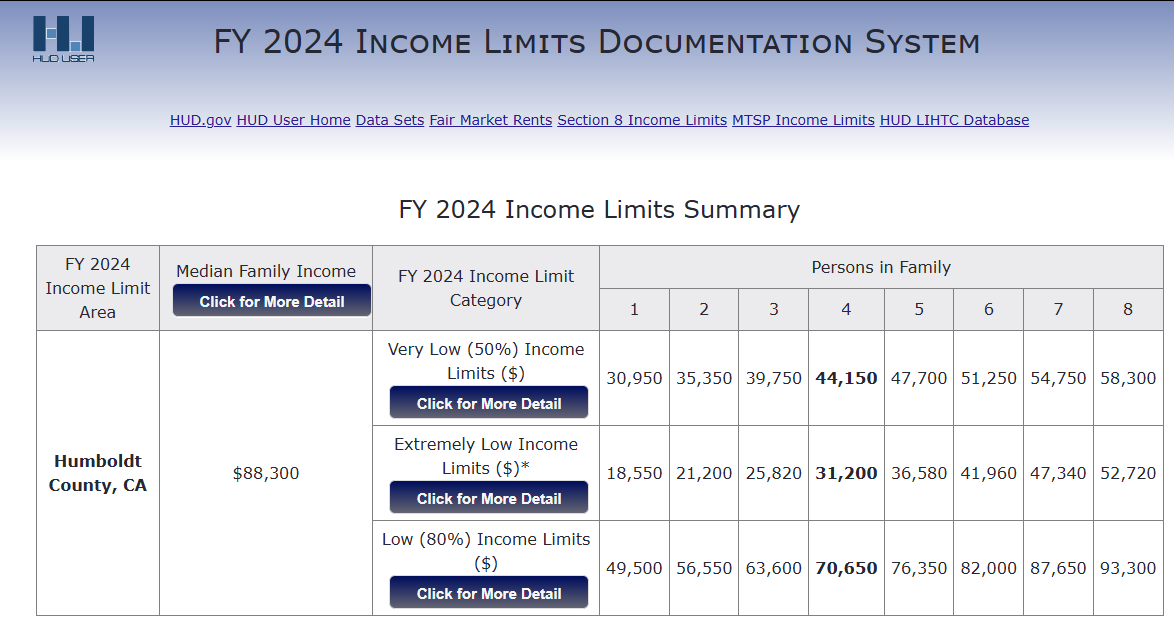The height and width of the screenshot is (622, 1174).
Task: Click the bold 44,150 four-person value
Action: click(x=846, y=378)
